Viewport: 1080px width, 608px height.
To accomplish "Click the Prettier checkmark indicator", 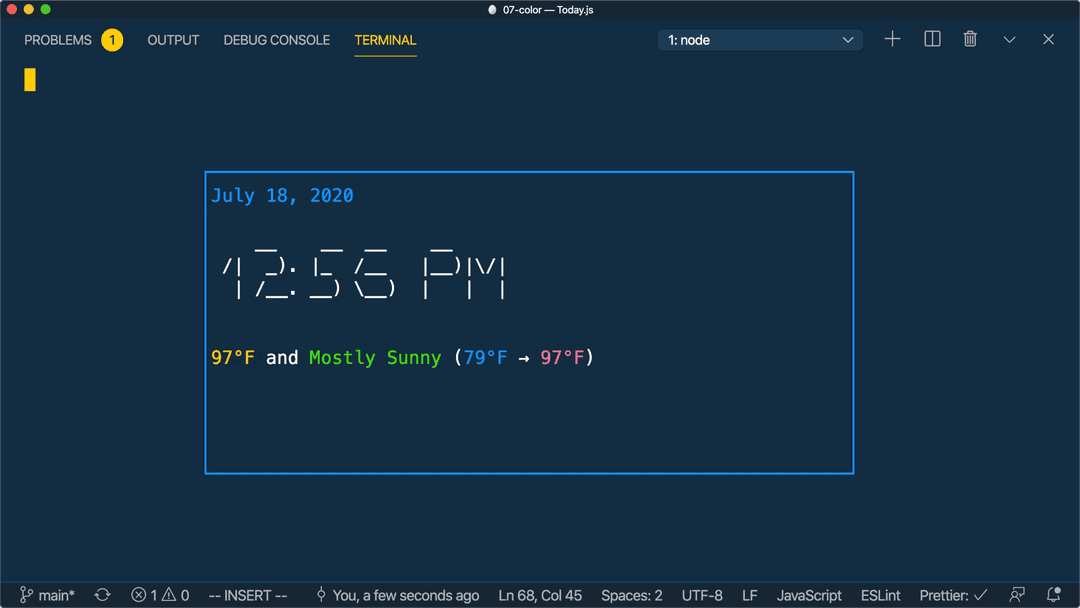I will point(951,594).
